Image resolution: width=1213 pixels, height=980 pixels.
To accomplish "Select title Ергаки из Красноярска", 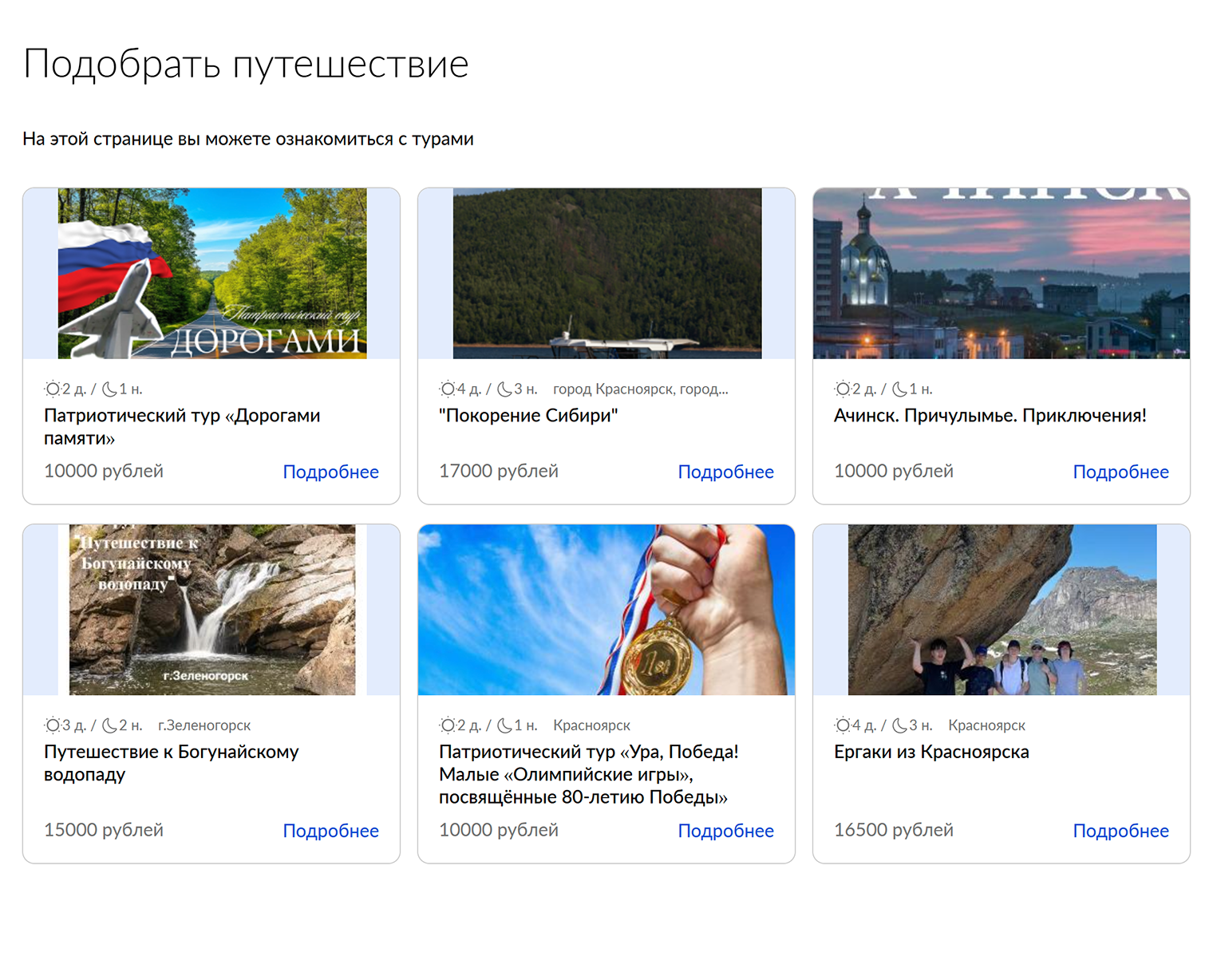I will [x=931, y=752].
